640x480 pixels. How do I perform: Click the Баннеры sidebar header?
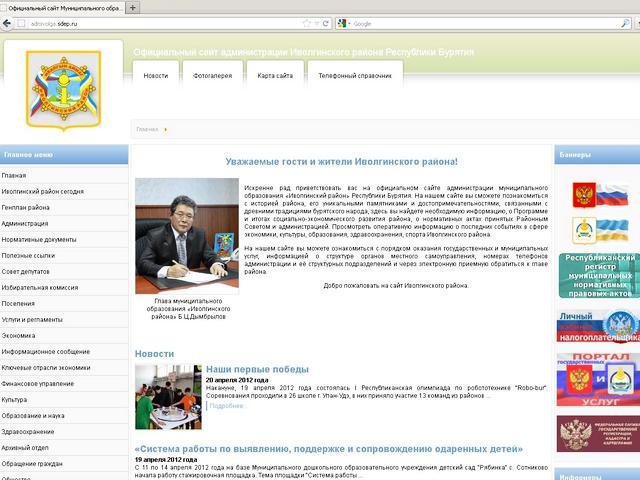coord(597,155)
